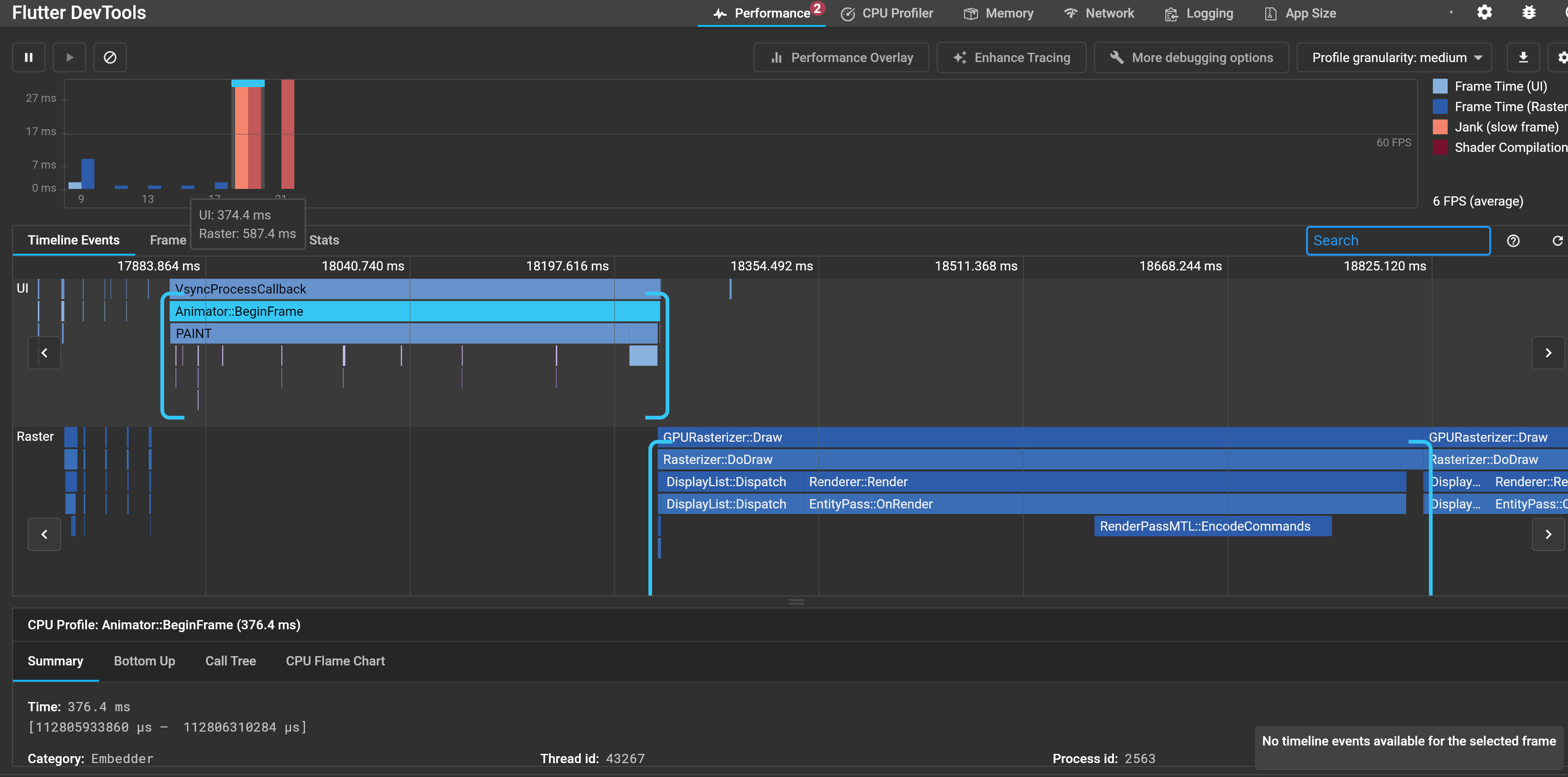Click the resume play button
This screenshot has width=1568, height=777.
[x=69, y=57]
